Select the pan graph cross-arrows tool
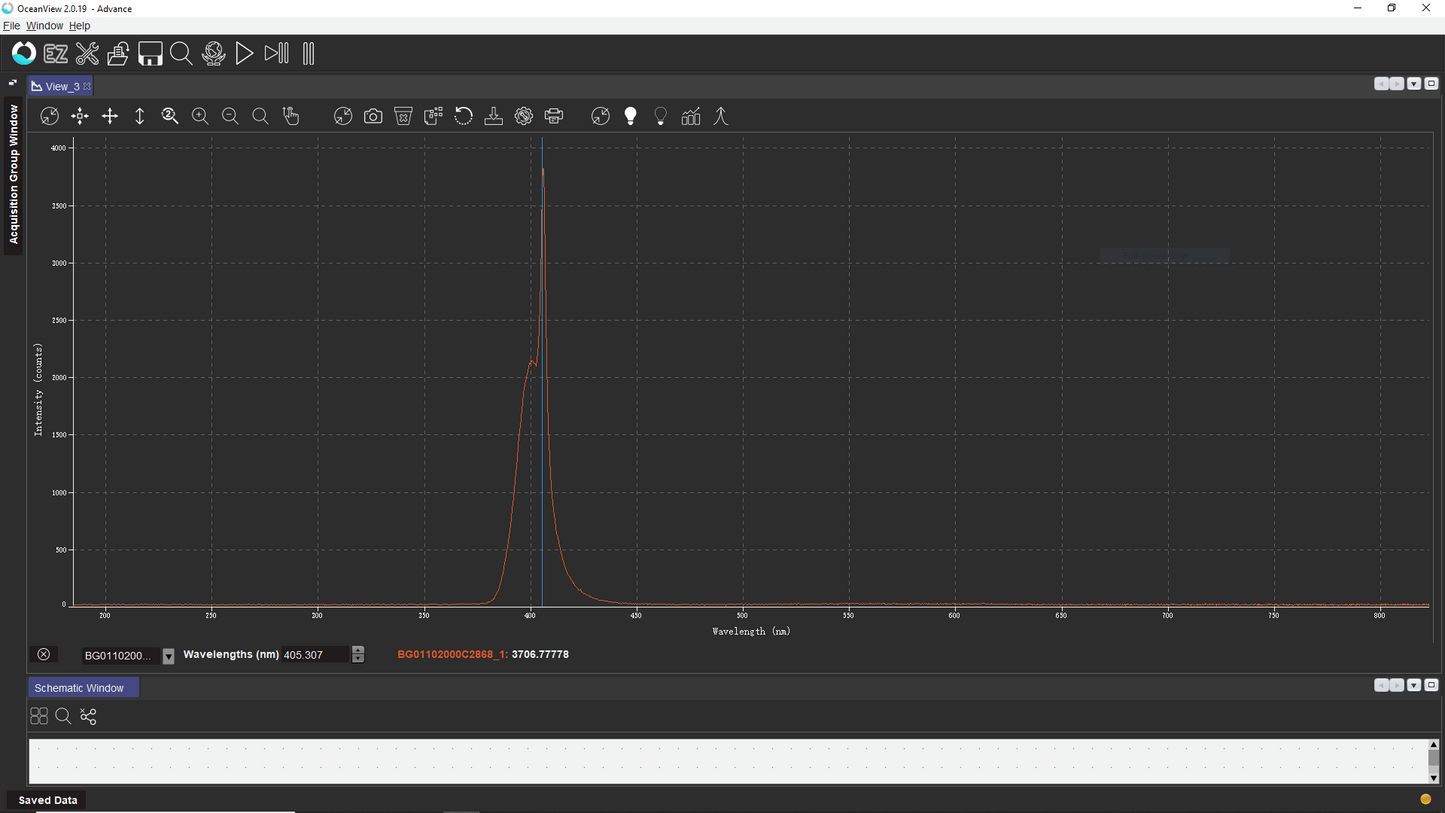Image resolution: width=1445 pixels, height=813 pixels. 110,116
